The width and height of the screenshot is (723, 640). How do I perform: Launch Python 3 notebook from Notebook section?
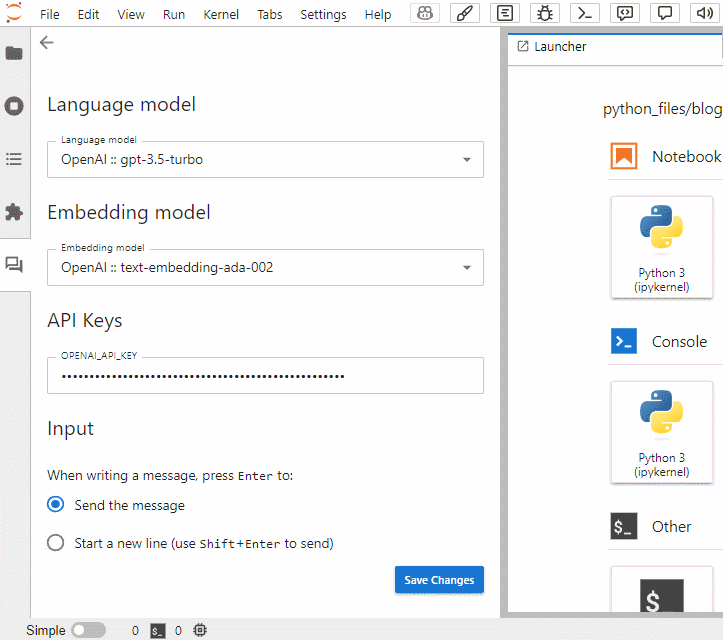pyautogui.click(x=661, y=246)
